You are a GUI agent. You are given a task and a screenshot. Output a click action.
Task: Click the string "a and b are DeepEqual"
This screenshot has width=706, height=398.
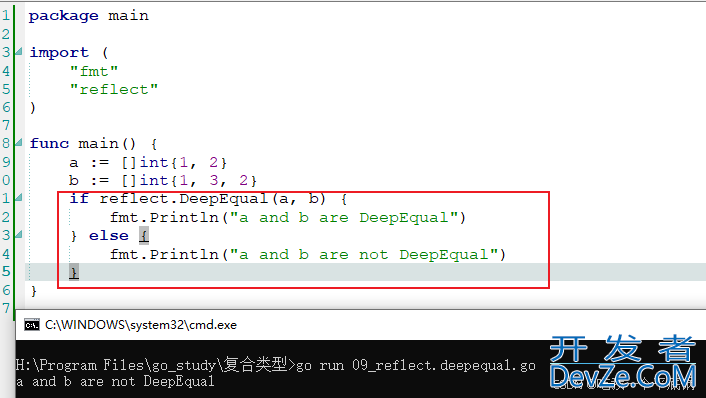pyautogui.click(x=344, y=217)
